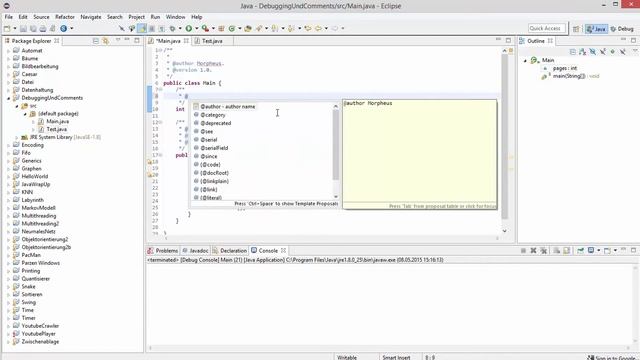Click the Open Perspective icon

(x=576, y=29)
